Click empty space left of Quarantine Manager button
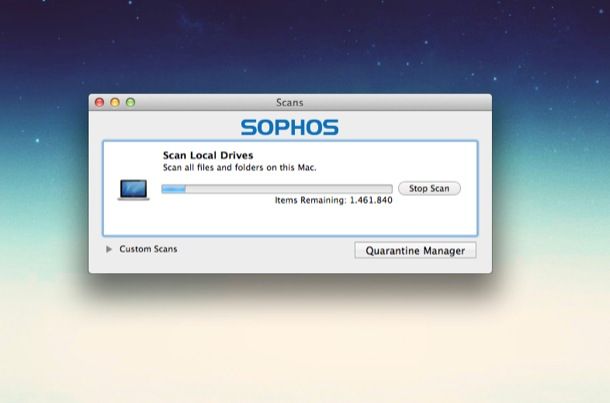This screenshot has height=403, width=610. tap(270, 250)
